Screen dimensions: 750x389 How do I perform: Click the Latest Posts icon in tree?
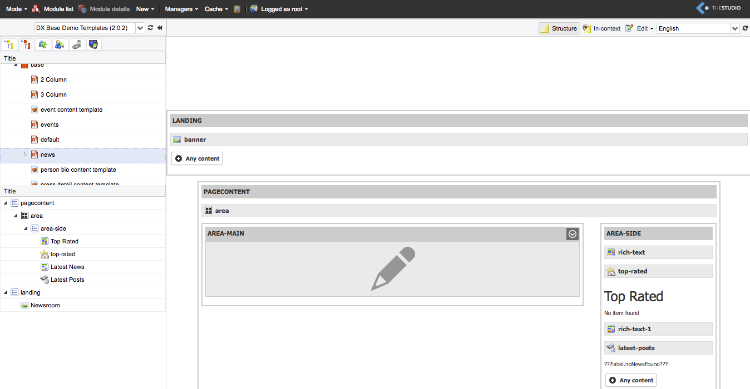tap(44, 279)
